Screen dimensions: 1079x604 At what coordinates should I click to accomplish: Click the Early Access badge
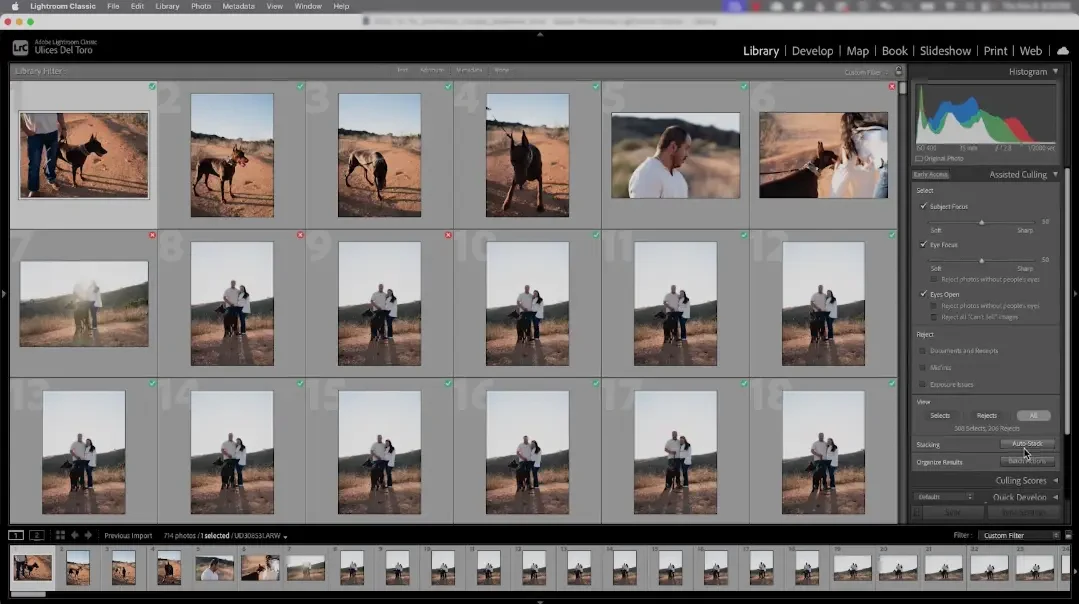pyautogui.click(x=930, y=175)
